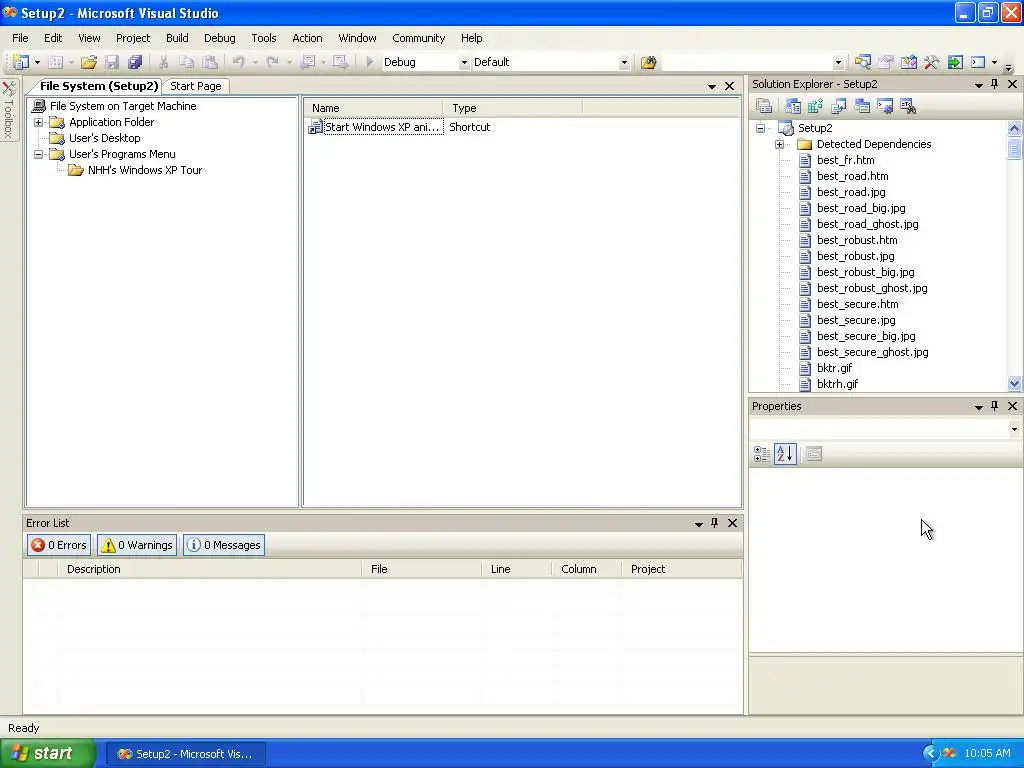Collapse the User's Programs Menu node
Image resolution: width=1024 pixels, height=768 pixels.
point(39,154)
